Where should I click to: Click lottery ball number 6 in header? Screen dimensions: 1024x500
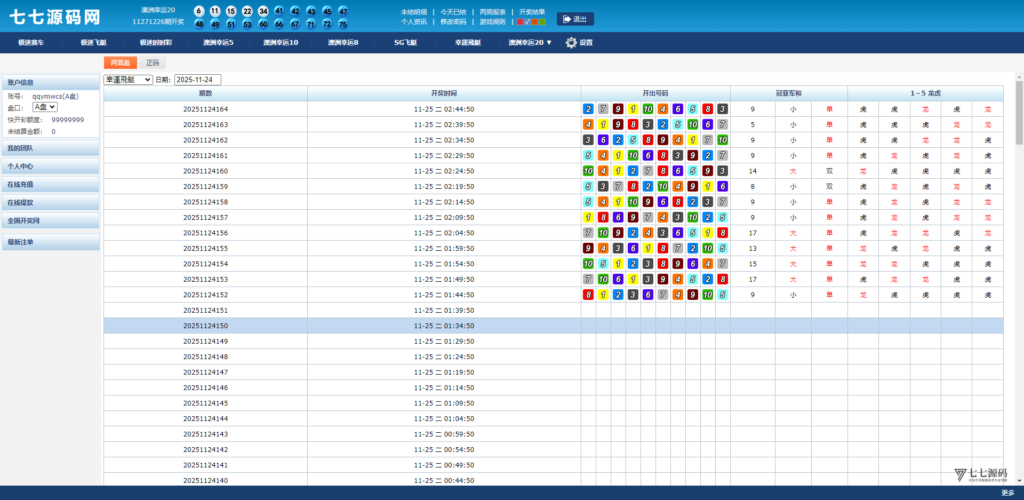tap(199, 11)
